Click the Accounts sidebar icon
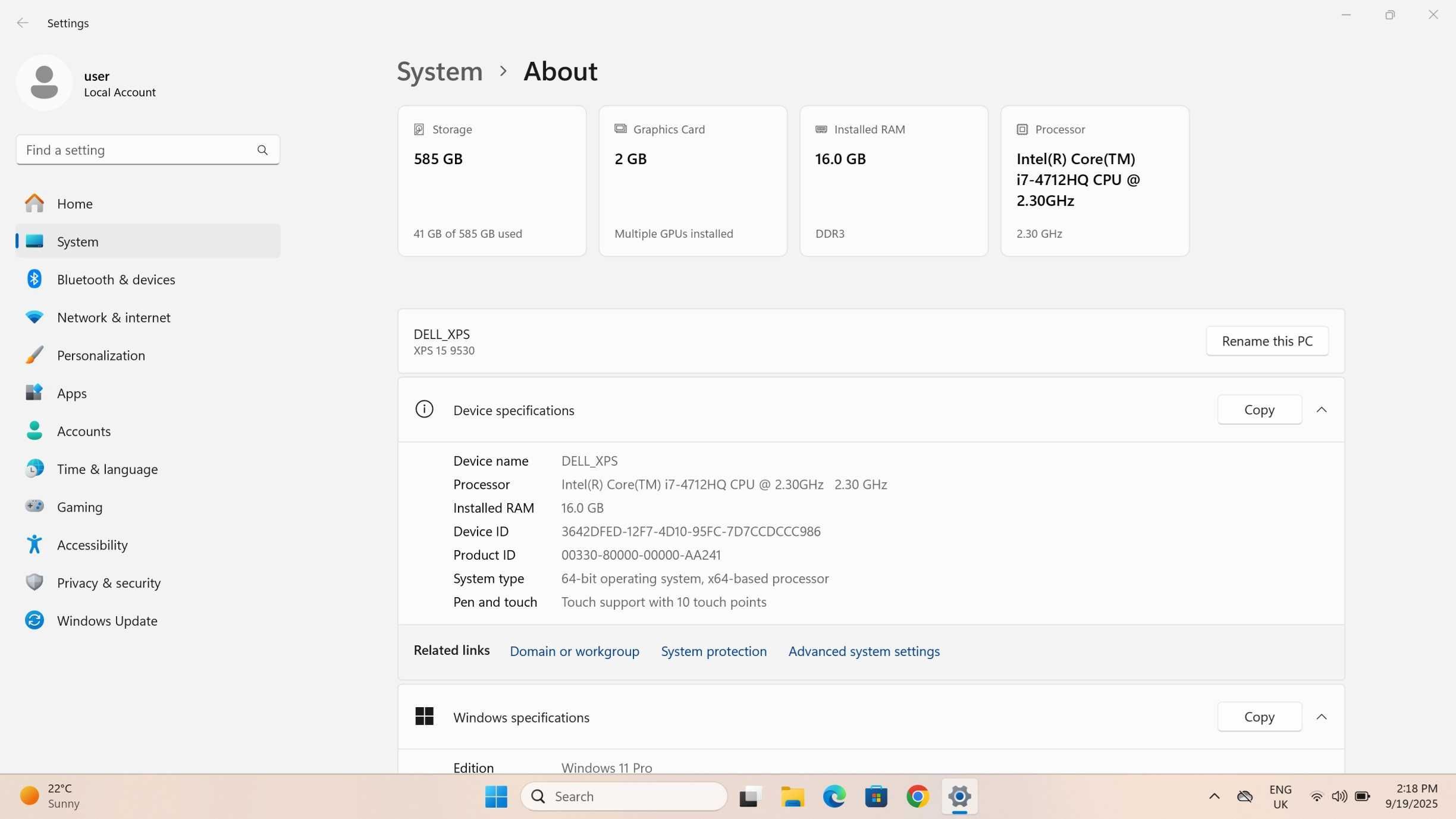Screen dimensions: 1456x819 click(34, 431)
